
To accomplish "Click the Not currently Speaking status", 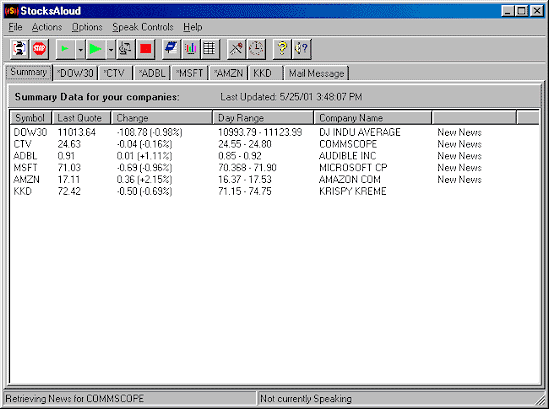I will [x=306, y=399].
